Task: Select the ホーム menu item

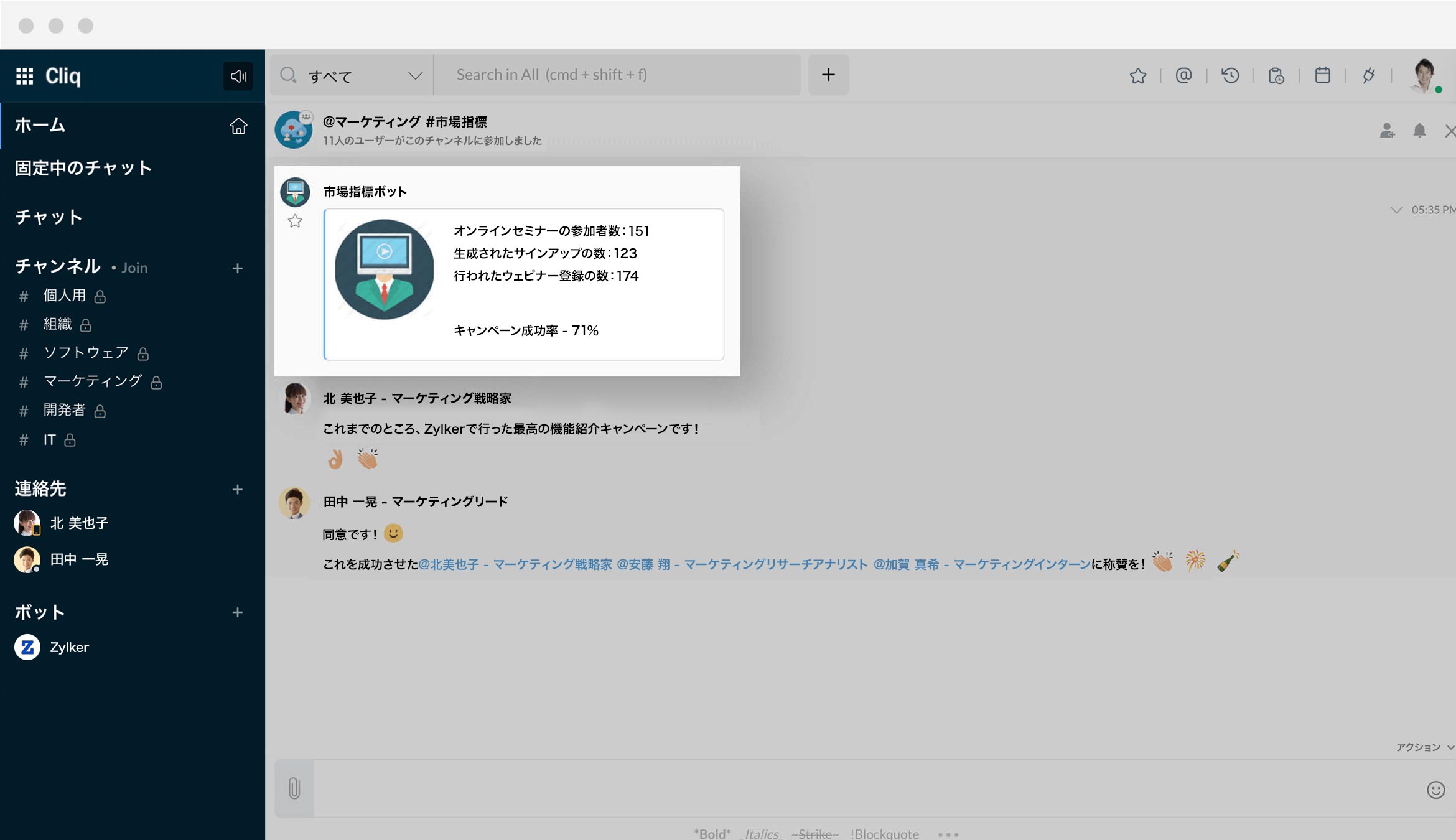Action: click(x=40, y=125)
